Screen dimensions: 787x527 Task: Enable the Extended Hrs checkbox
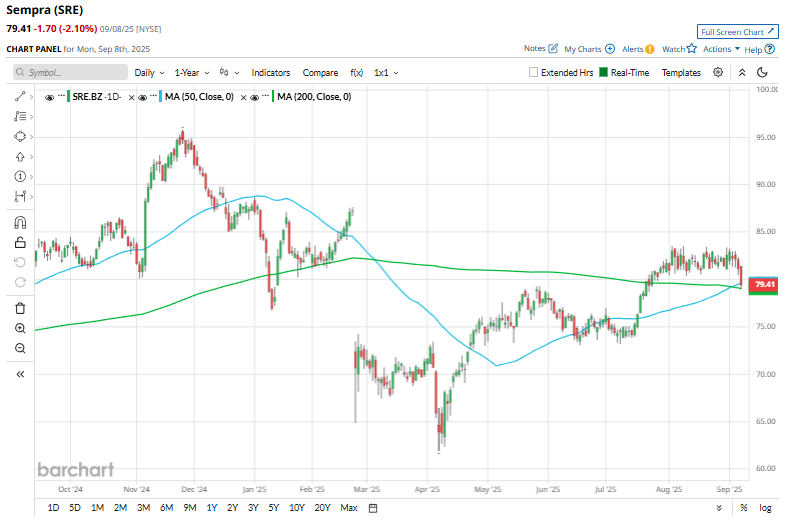(x=533, y=72)
